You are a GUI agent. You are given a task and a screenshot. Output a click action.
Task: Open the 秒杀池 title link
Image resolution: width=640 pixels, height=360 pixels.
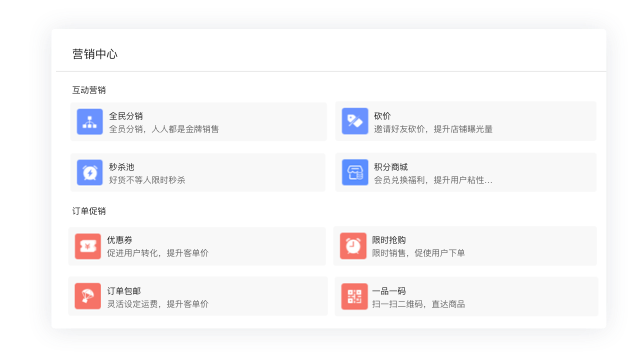point(121,167)
